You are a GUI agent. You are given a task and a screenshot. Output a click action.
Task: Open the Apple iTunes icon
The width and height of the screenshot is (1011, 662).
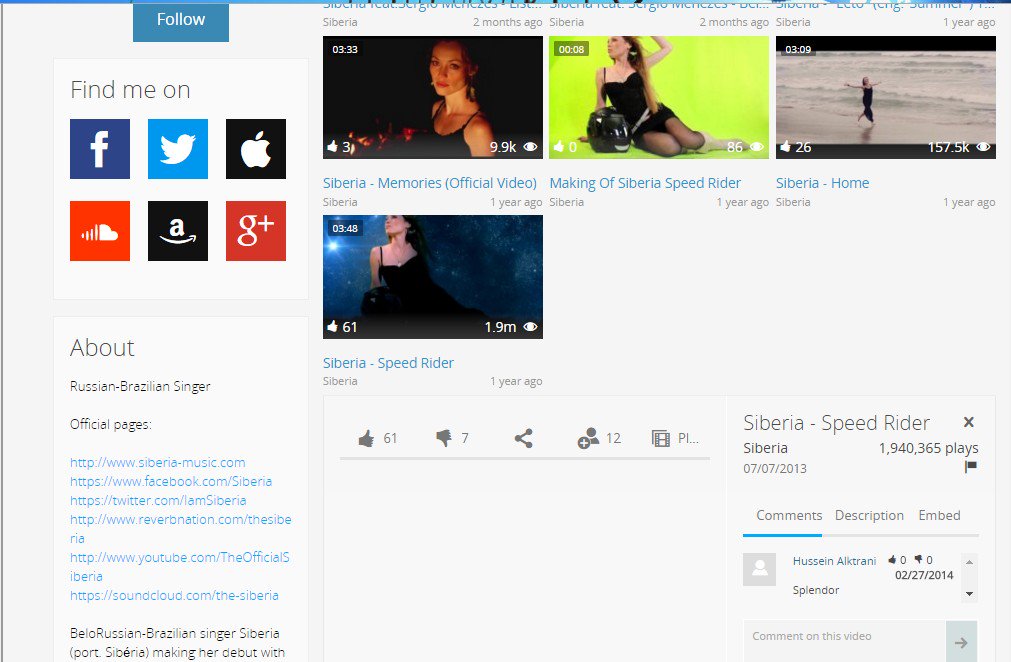(x=256, y=149)
